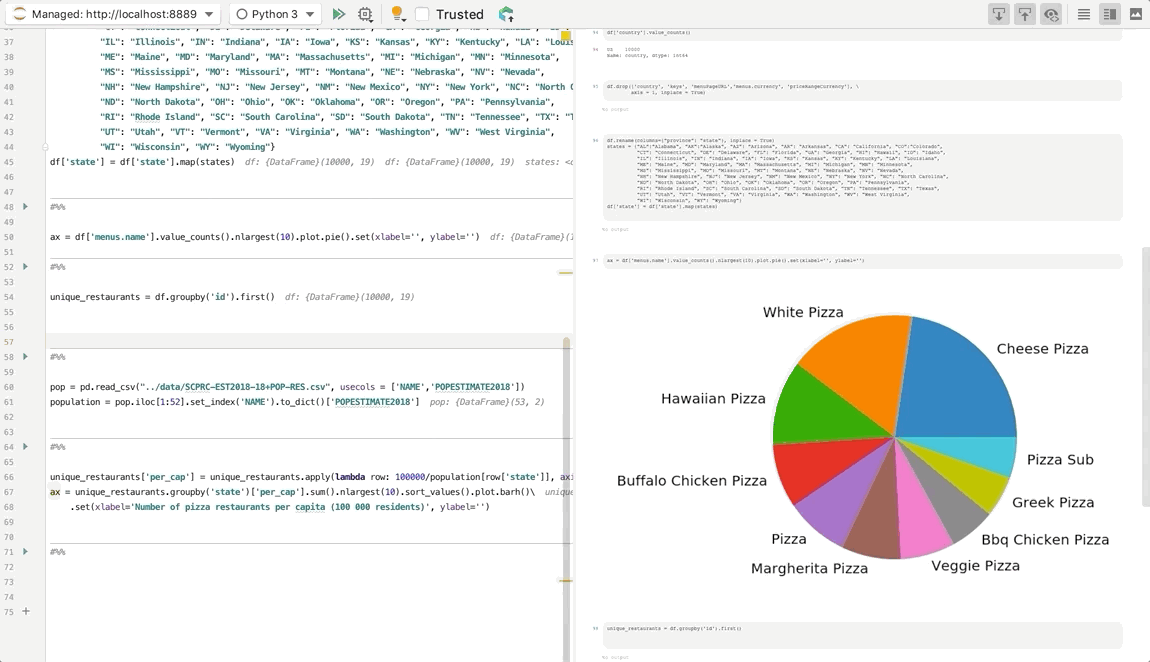Toggle the show code in preview icon
The height and width of the screenshot is (662, 1150).
pos(1051,14)
